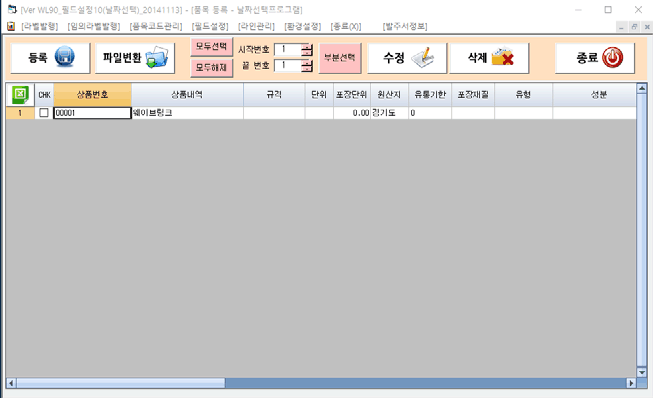This screenshot has width=653, height=398.
Task: Toggle the CHK checkbox in row 1
Action: pos(44,113)
